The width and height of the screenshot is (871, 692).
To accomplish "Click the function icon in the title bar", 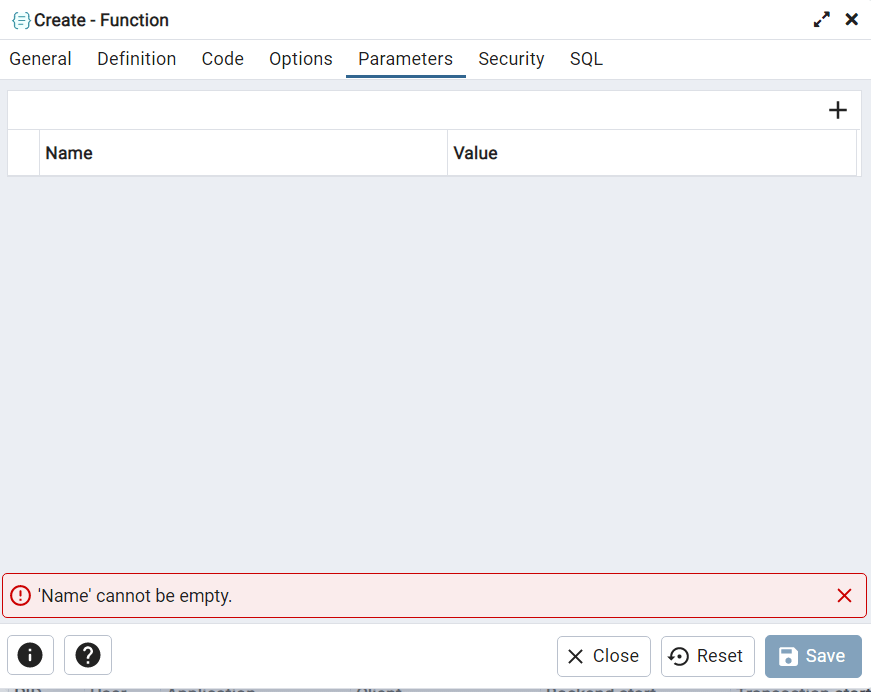I will pos(21,20).
